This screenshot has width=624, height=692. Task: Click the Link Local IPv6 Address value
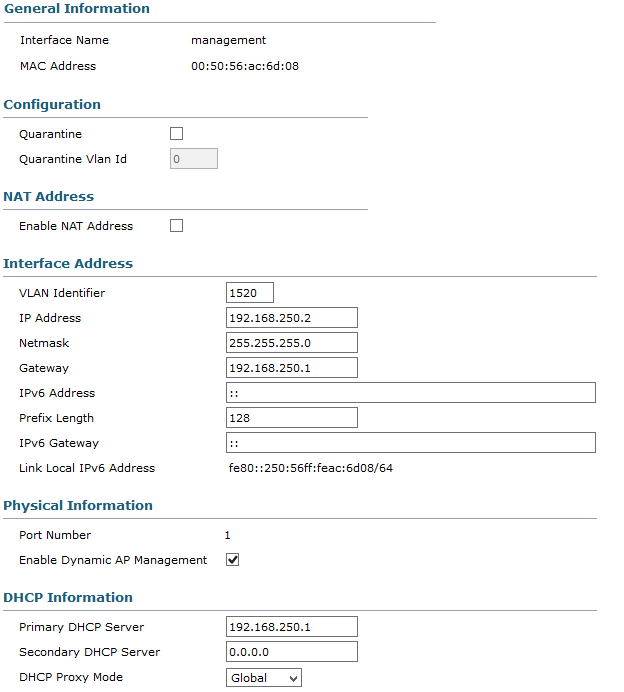311,468
